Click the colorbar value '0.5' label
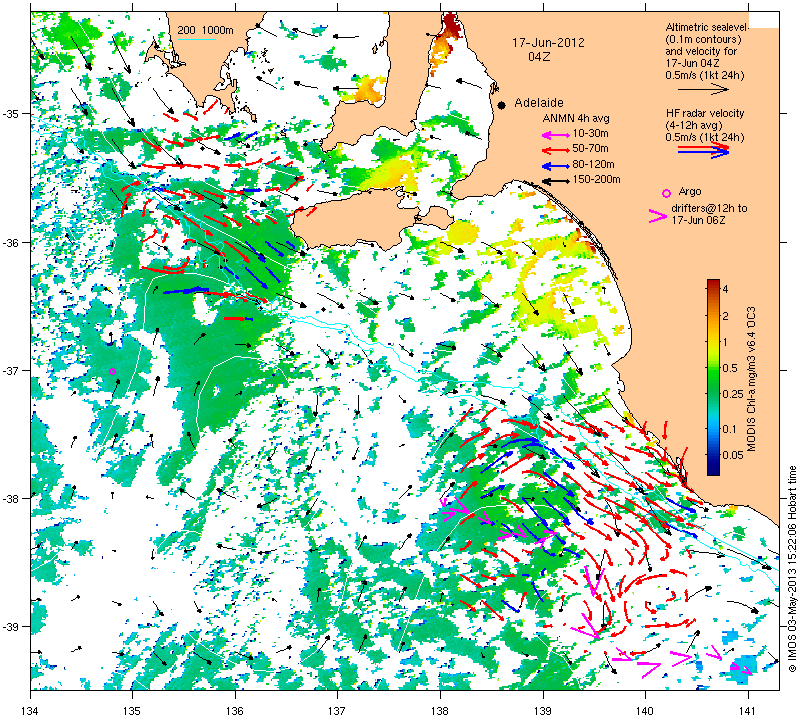Image resolution: width=800 pixels, height=720 pixels. [730, 368]
